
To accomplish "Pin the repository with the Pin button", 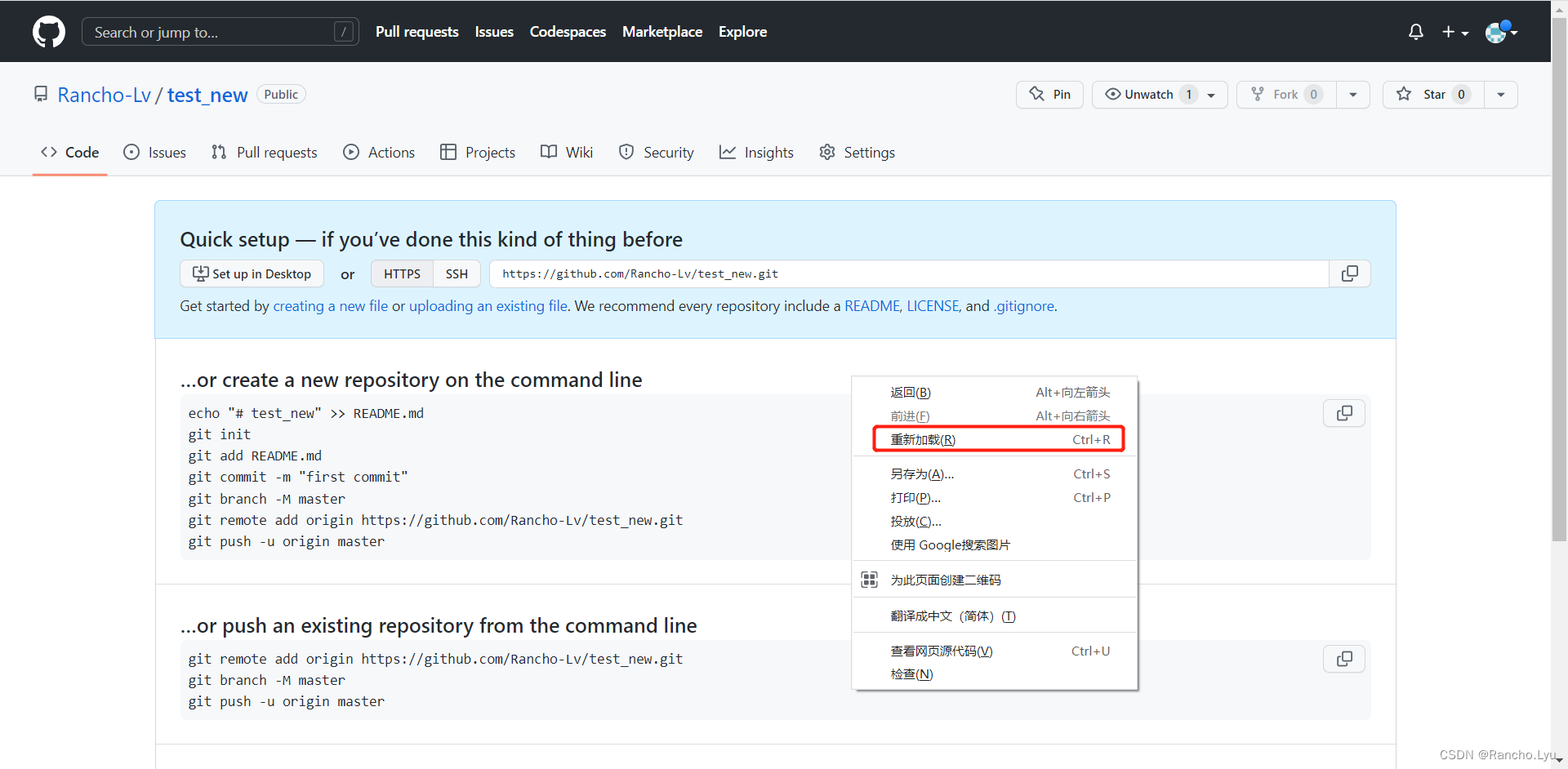I will (1049, 95).
